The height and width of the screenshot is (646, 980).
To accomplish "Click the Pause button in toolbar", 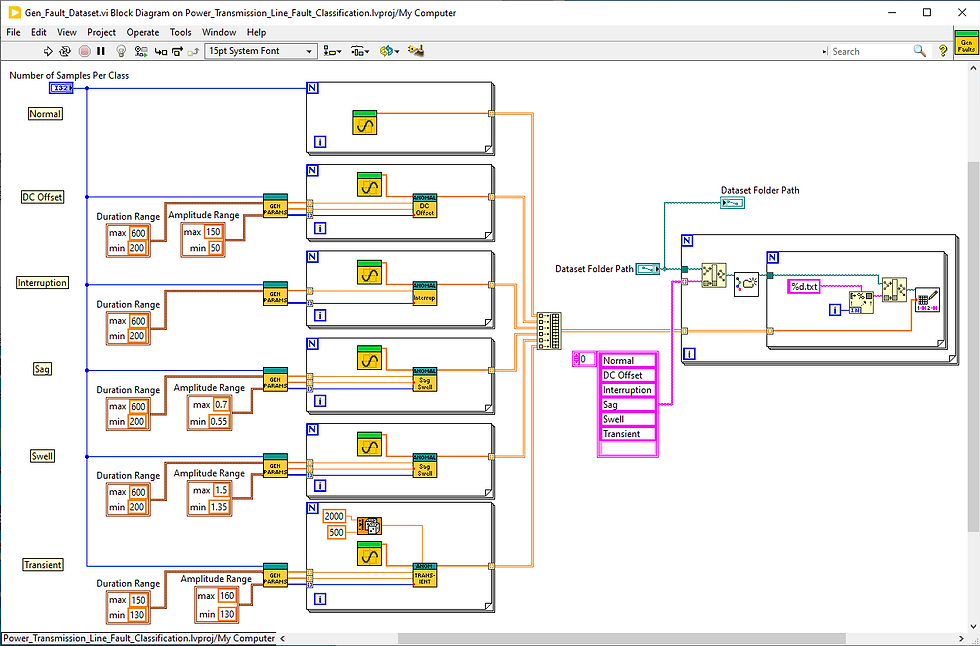I will click(x=101, y=51).
